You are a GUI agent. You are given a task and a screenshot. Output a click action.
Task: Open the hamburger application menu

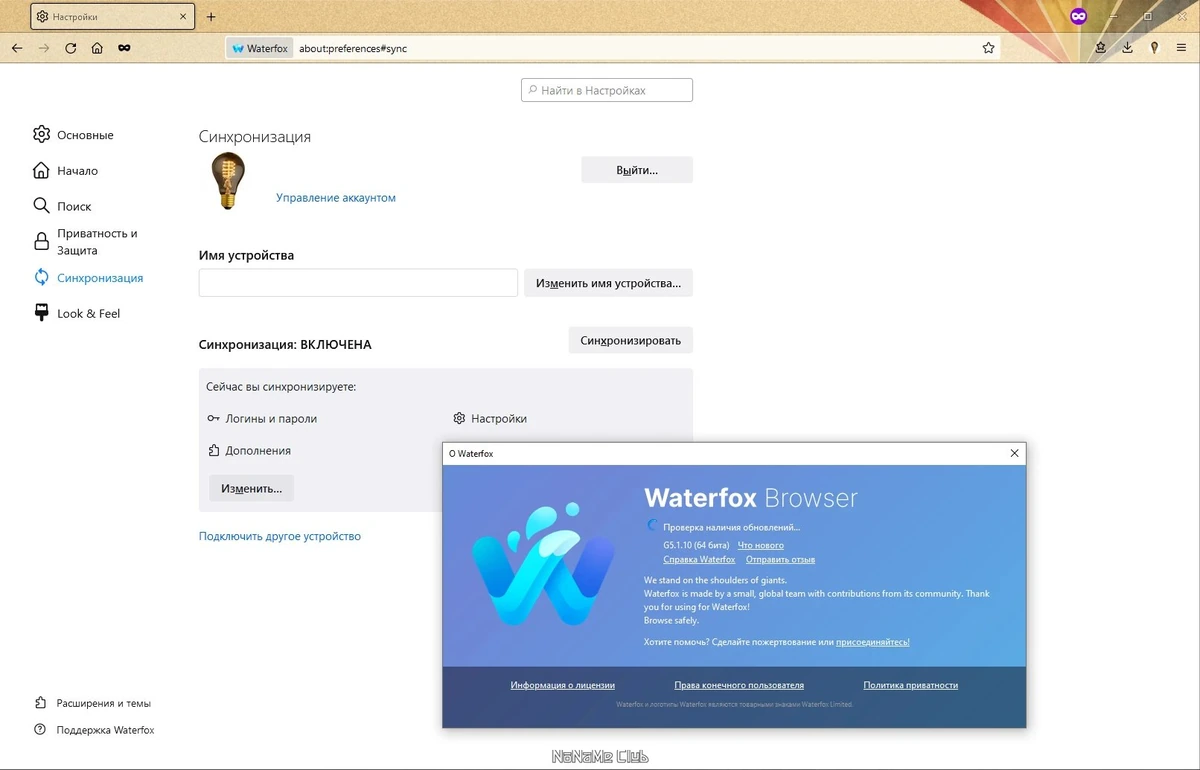[1181, 48]
